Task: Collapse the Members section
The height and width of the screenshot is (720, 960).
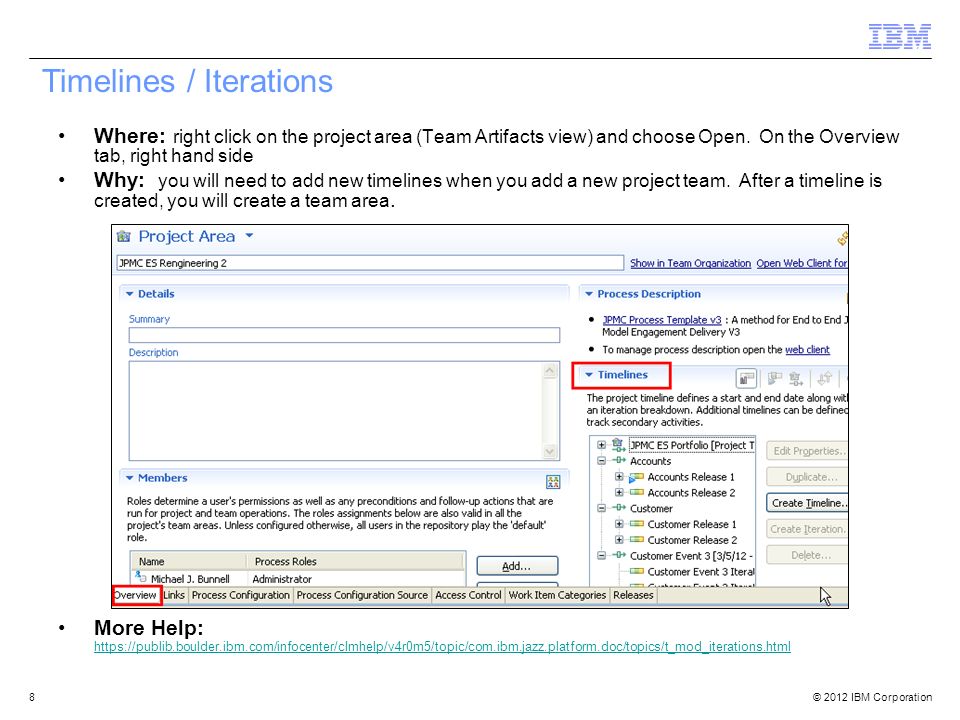Action: click(x=130, y=478)
